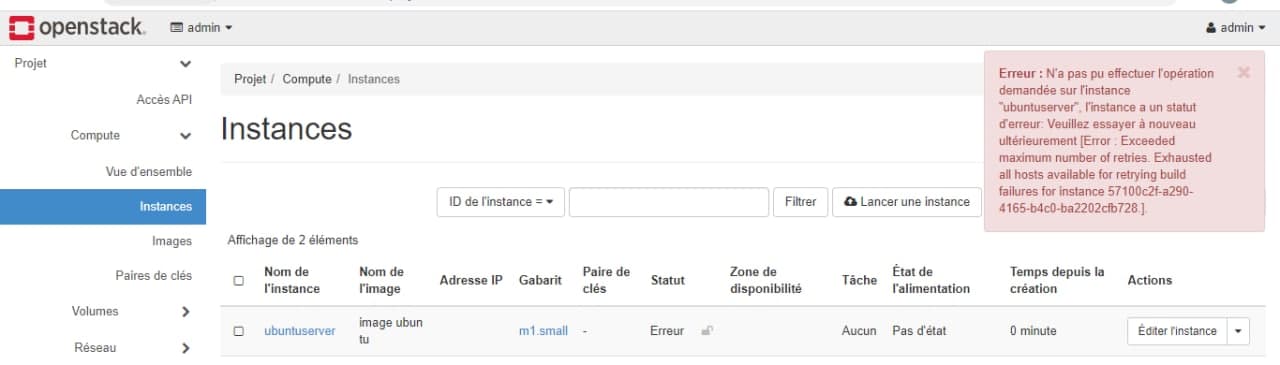1280x365 pixels.
Task: Open the Images page in sidebar
Action: [172, 241]
